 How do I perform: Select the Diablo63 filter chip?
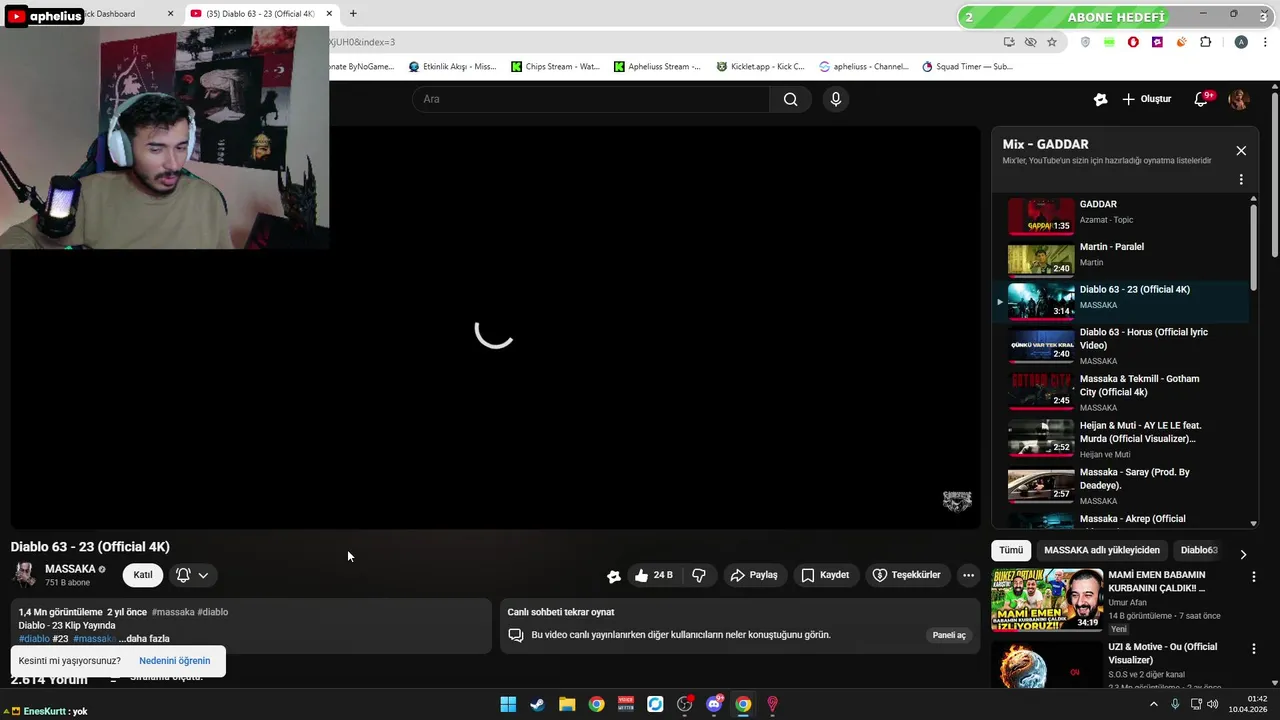pyautogui.click(x=1199, y=550)
